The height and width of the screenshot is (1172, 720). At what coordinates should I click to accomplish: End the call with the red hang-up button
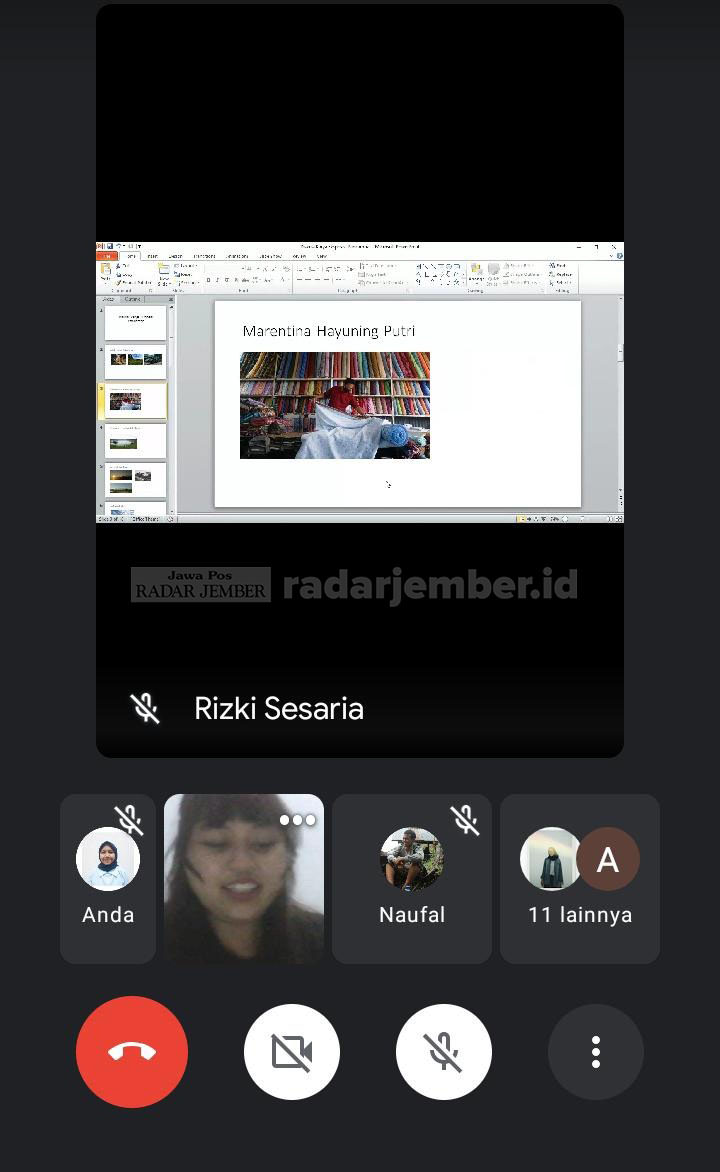point(132,1052)
